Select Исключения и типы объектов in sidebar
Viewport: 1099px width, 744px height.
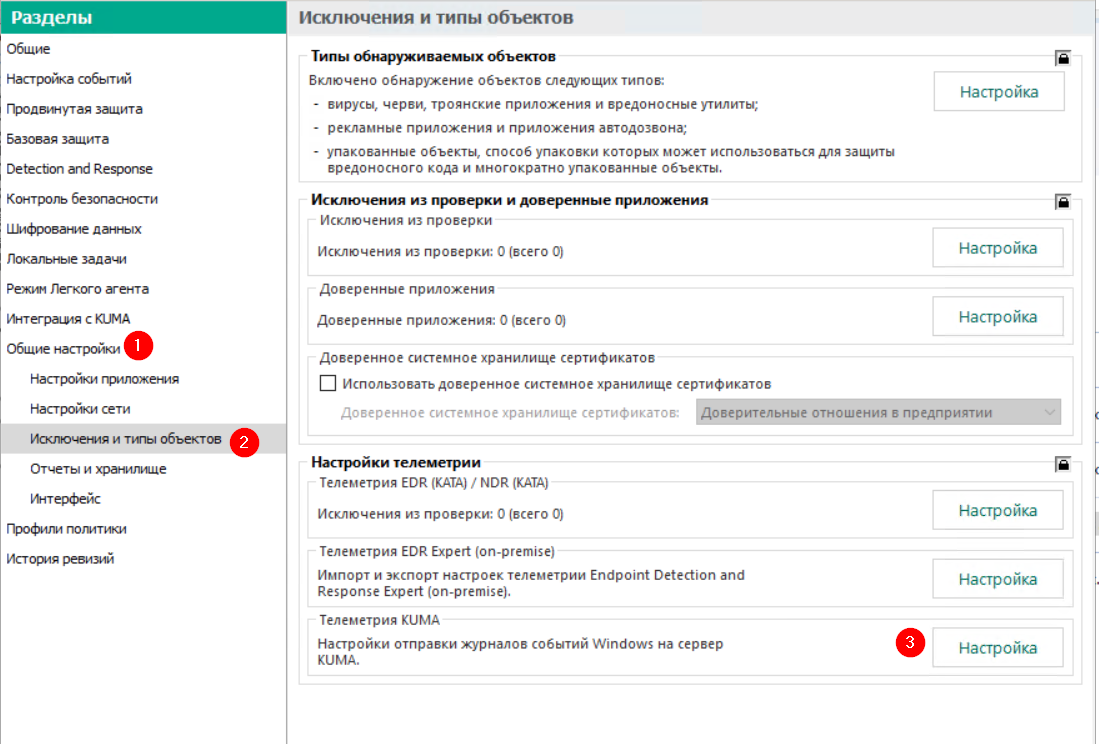pos(125,439)
